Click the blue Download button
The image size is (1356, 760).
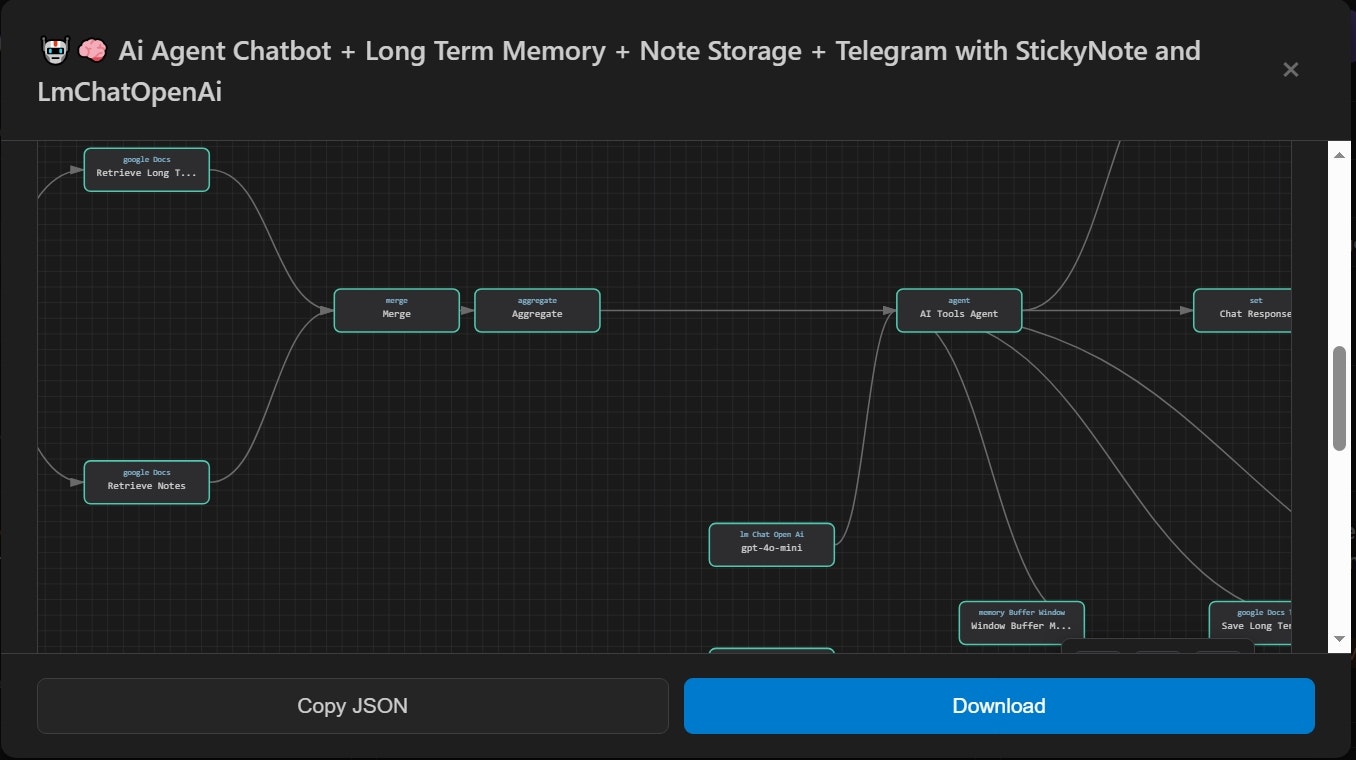pos(998,705)
